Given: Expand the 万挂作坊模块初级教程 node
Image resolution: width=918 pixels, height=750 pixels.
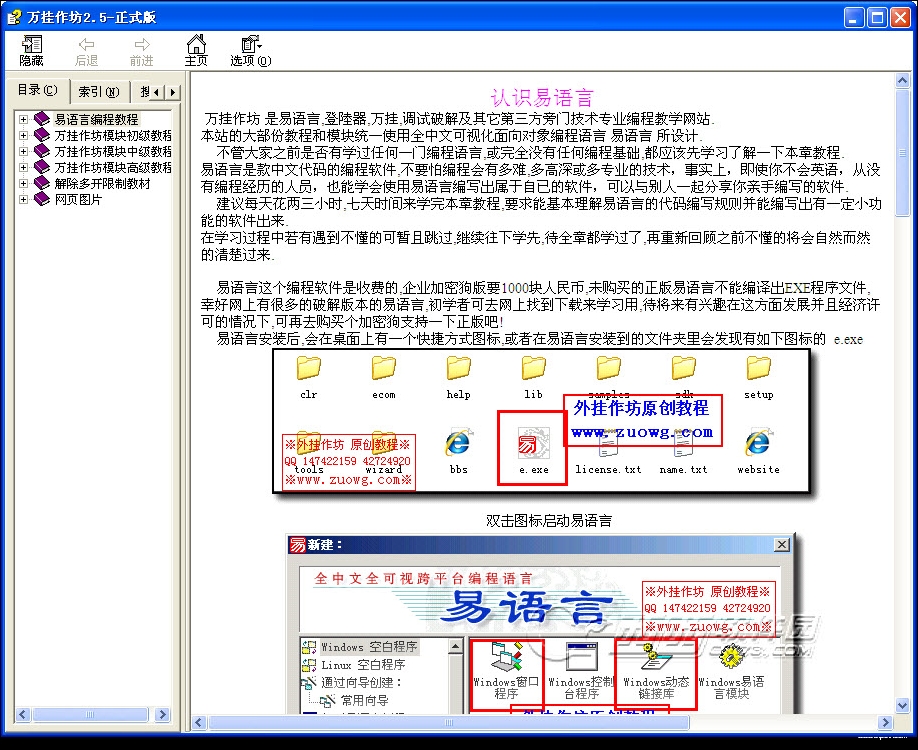Looking at the screenshot, I should (23, 135).
